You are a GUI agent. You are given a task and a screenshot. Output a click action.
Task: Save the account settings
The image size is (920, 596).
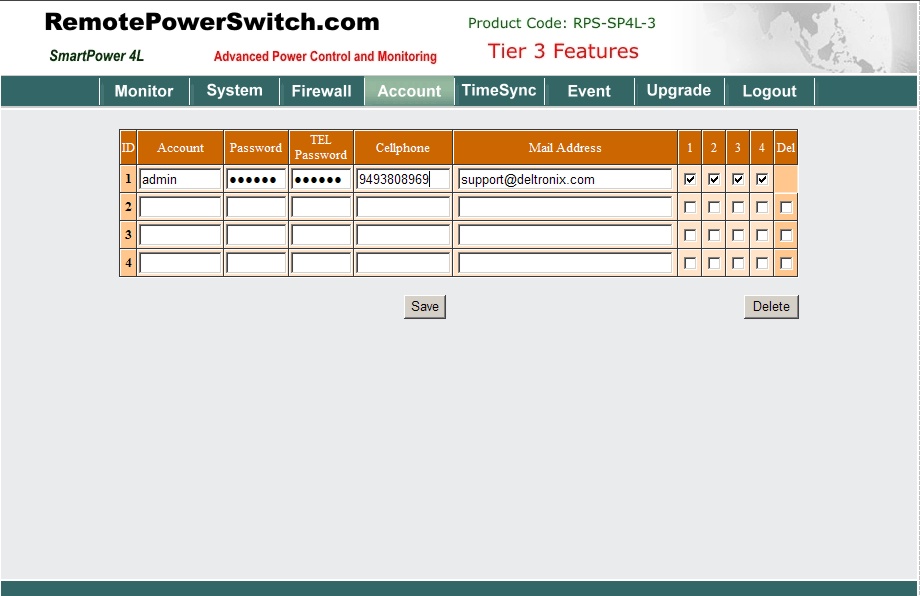(425, 307)
